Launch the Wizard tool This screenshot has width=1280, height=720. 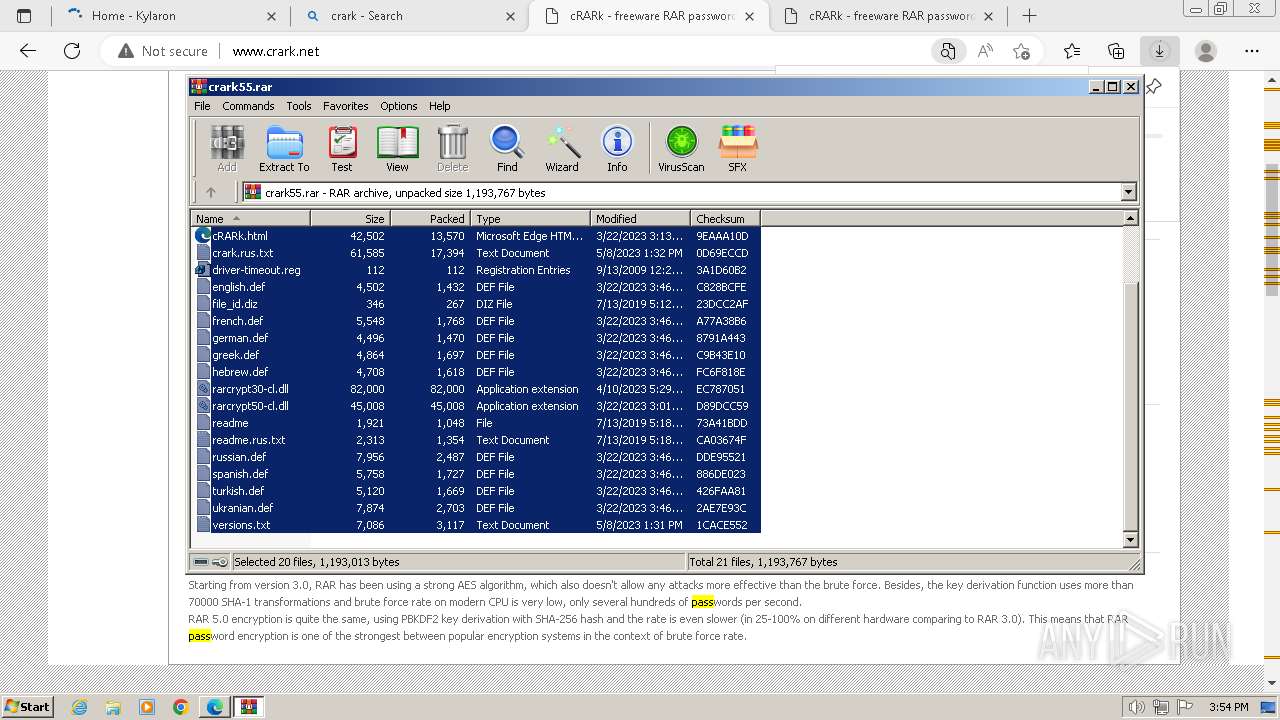562,148
